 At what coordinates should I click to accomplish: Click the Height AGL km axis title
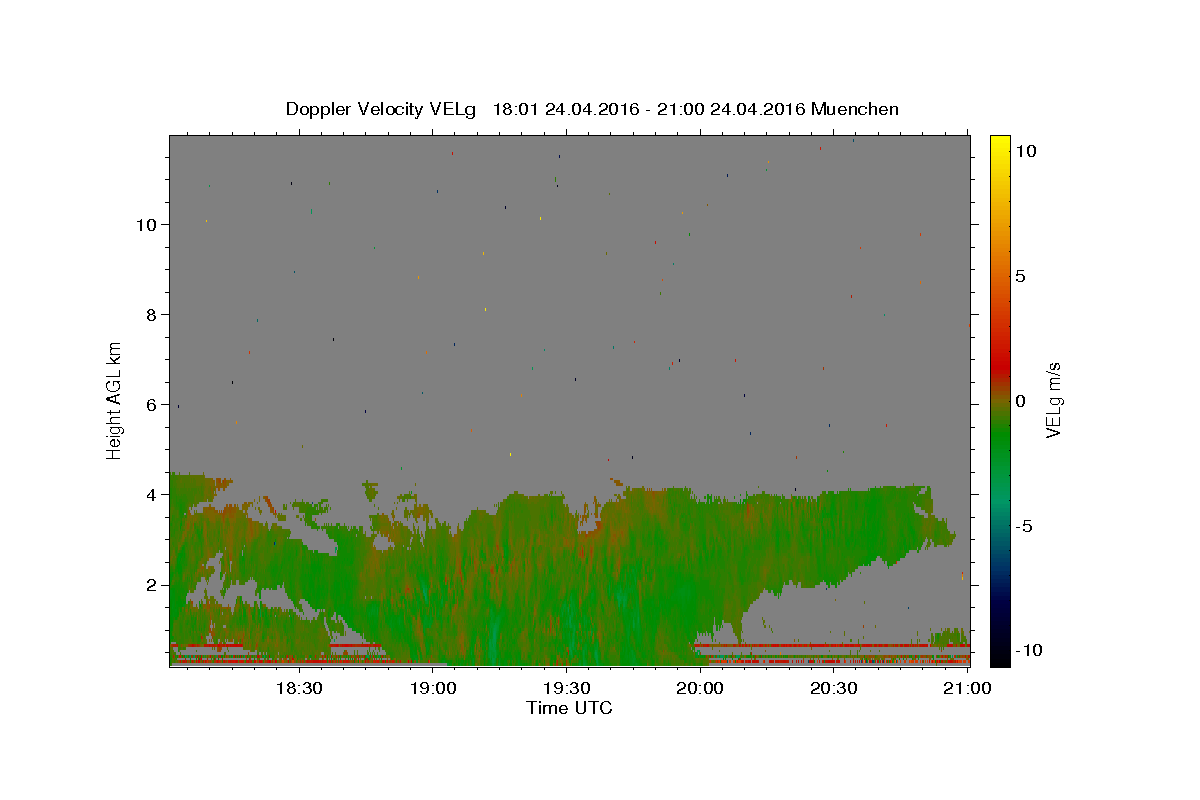tap(115, 400)
